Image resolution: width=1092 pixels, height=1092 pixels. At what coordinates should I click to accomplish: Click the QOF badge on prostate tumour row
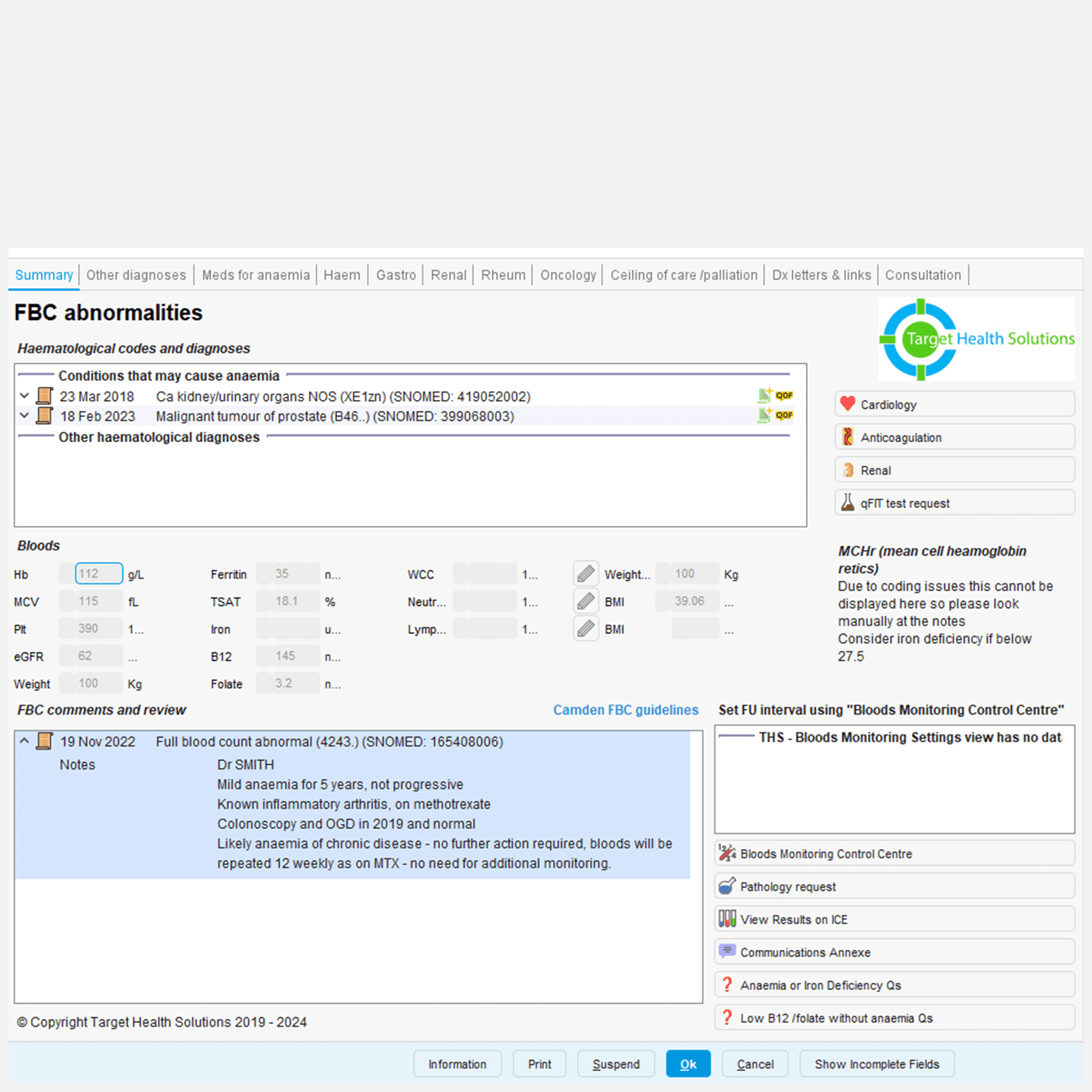784,415
